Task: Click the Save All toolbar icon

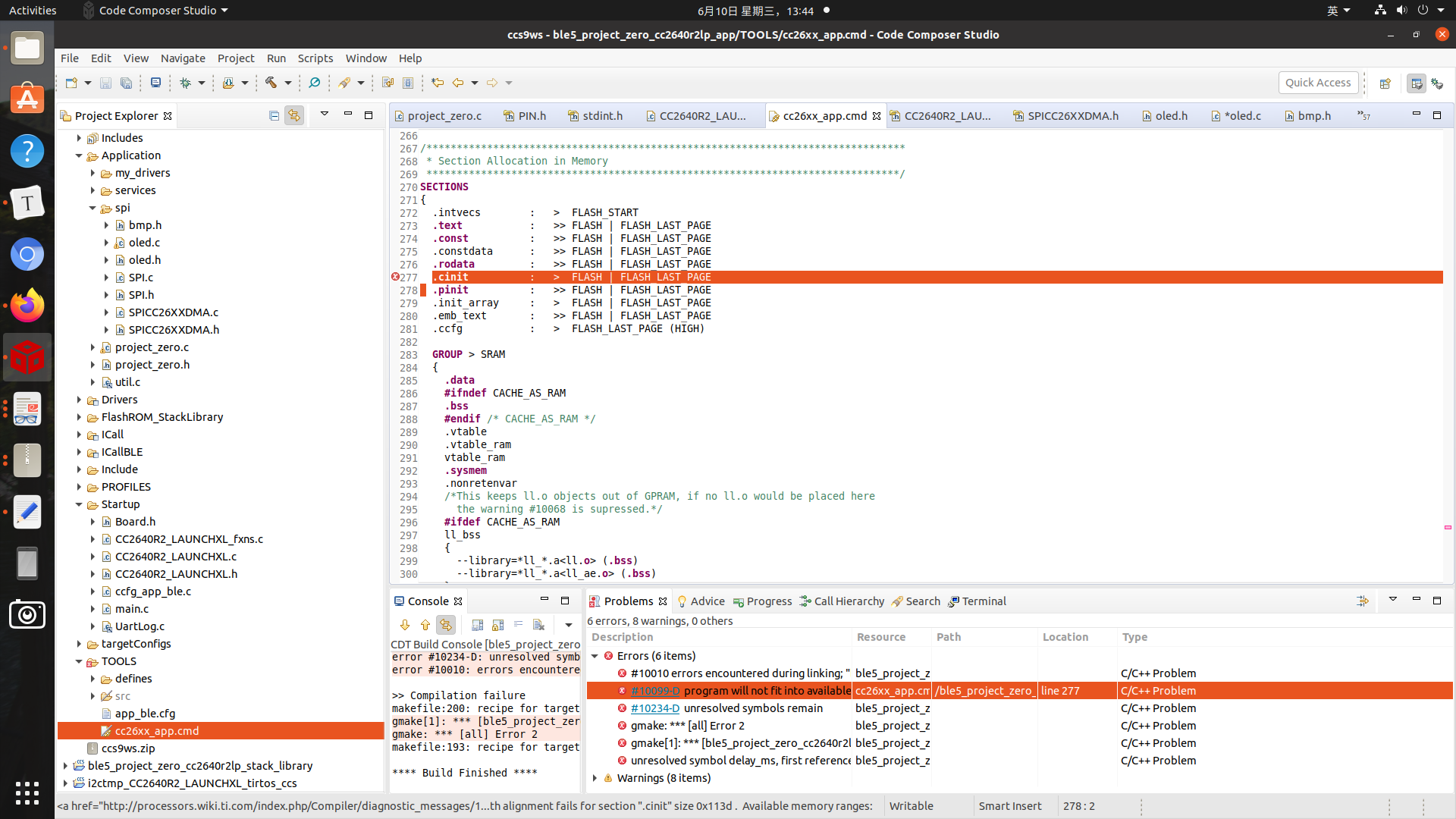Action: 126,83
